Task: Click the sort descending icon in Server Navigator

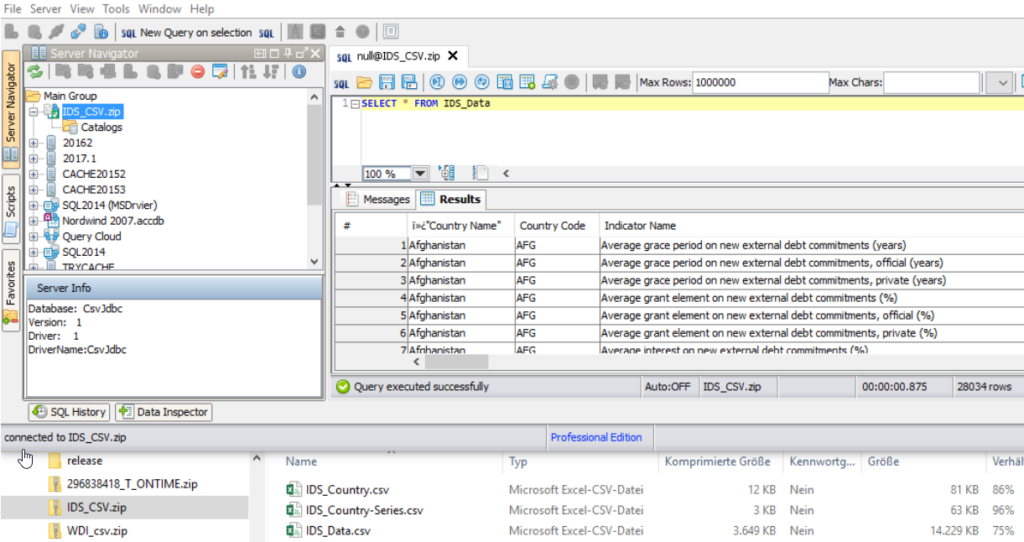Action: (x=272, y=72)
